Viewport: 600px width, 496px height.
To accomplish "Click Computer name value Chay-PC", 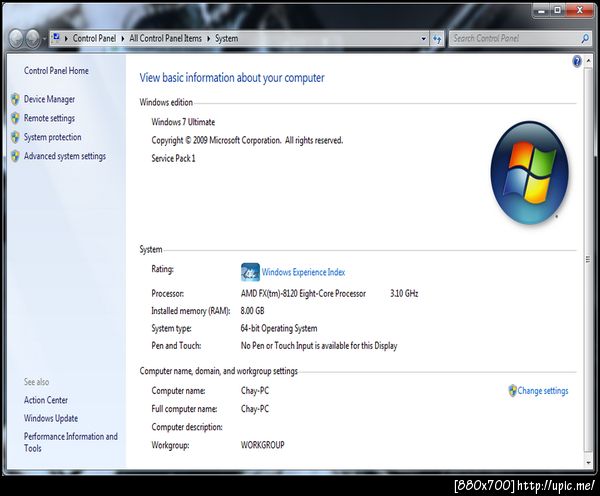I will point(255,391).
